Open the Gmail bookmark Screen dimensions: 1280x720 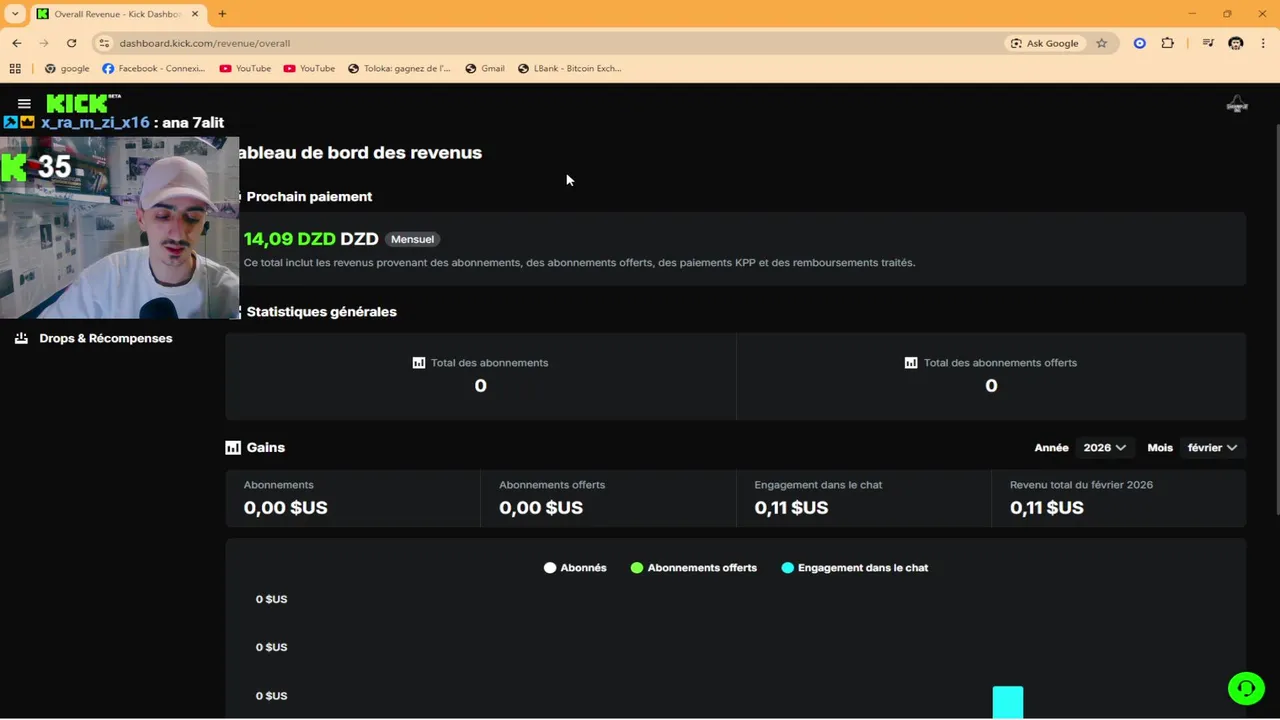click(x=485, y=69)
